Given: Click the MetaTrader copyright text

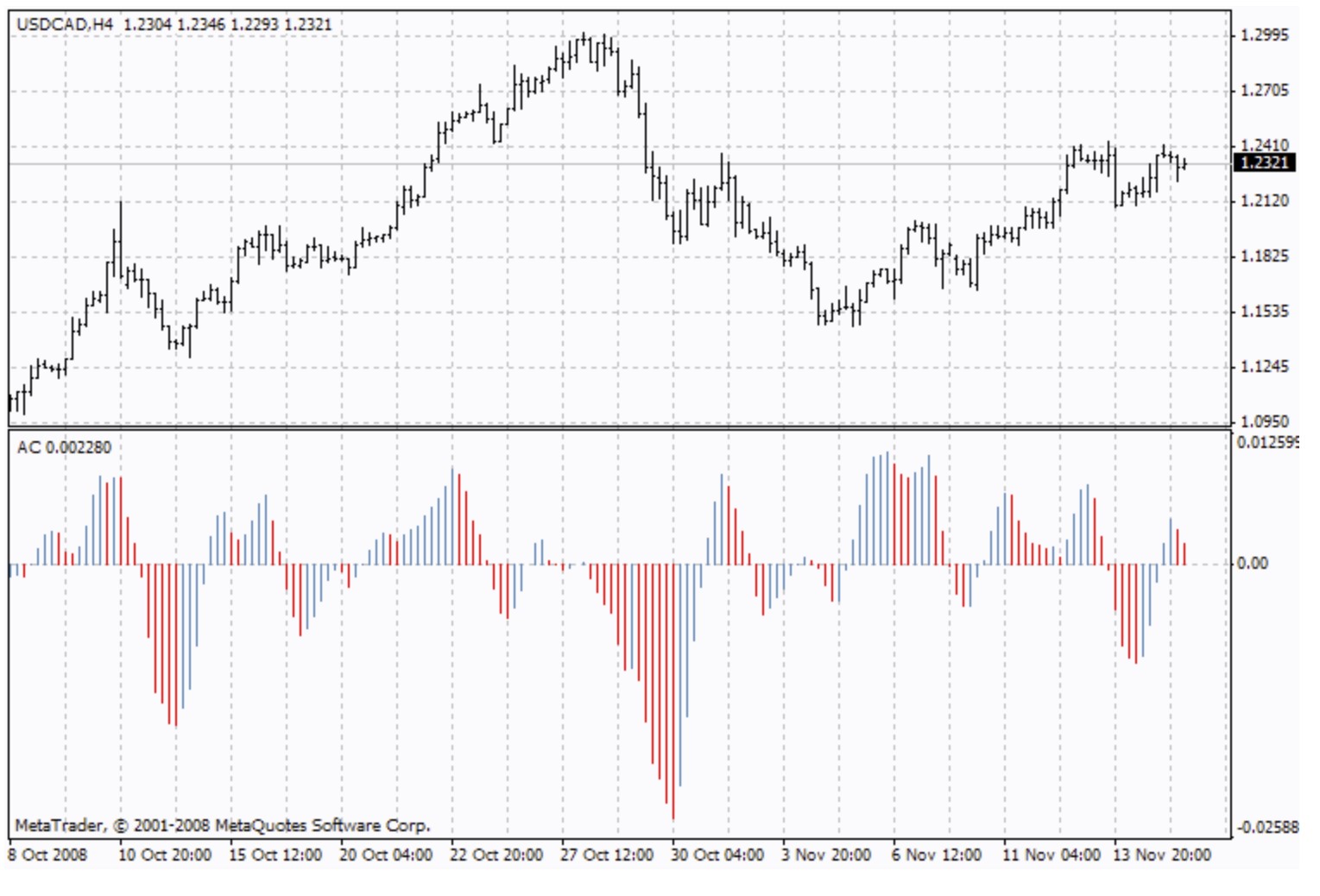Looking at the screenshot, I should (x=222, y=826).
